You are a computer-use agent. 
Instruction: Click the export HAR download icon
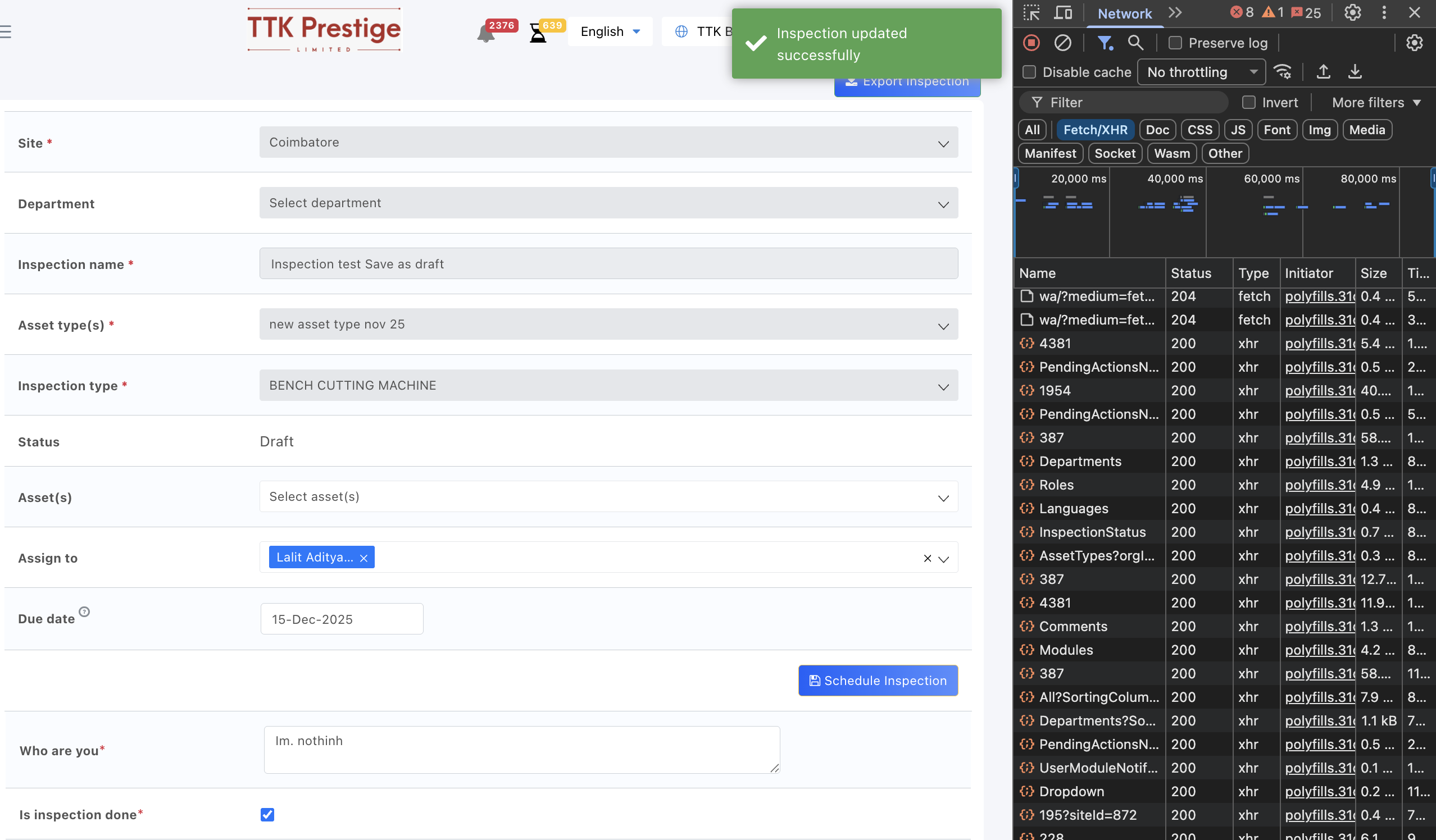click(x=1355, y=72)
